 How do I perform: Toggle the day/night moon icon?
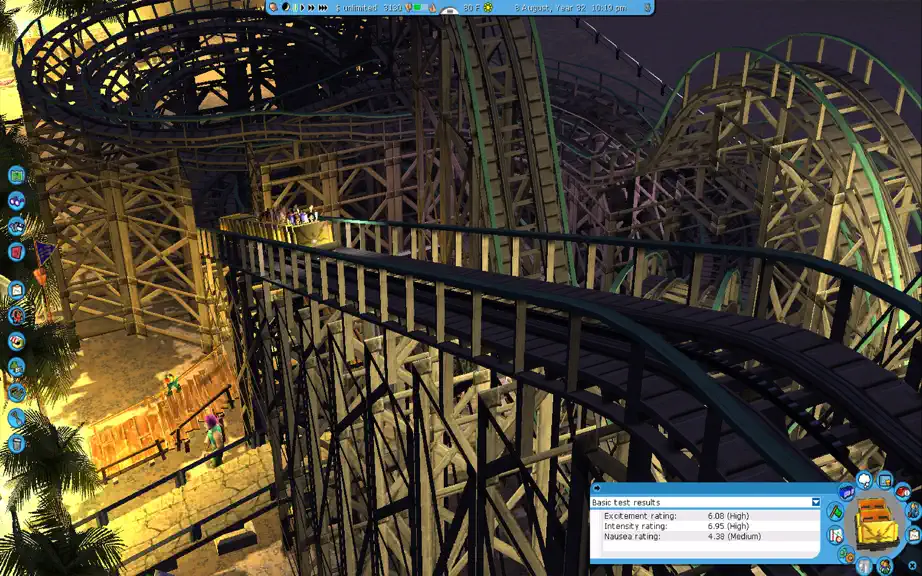pos(286,8)
